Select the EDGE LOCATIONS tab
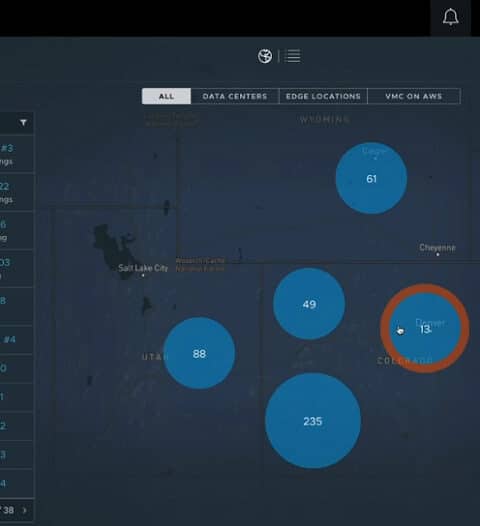Image resolution: width=480 pixels, height=526 pixels. pyautogui.click(x=323, y=96)
